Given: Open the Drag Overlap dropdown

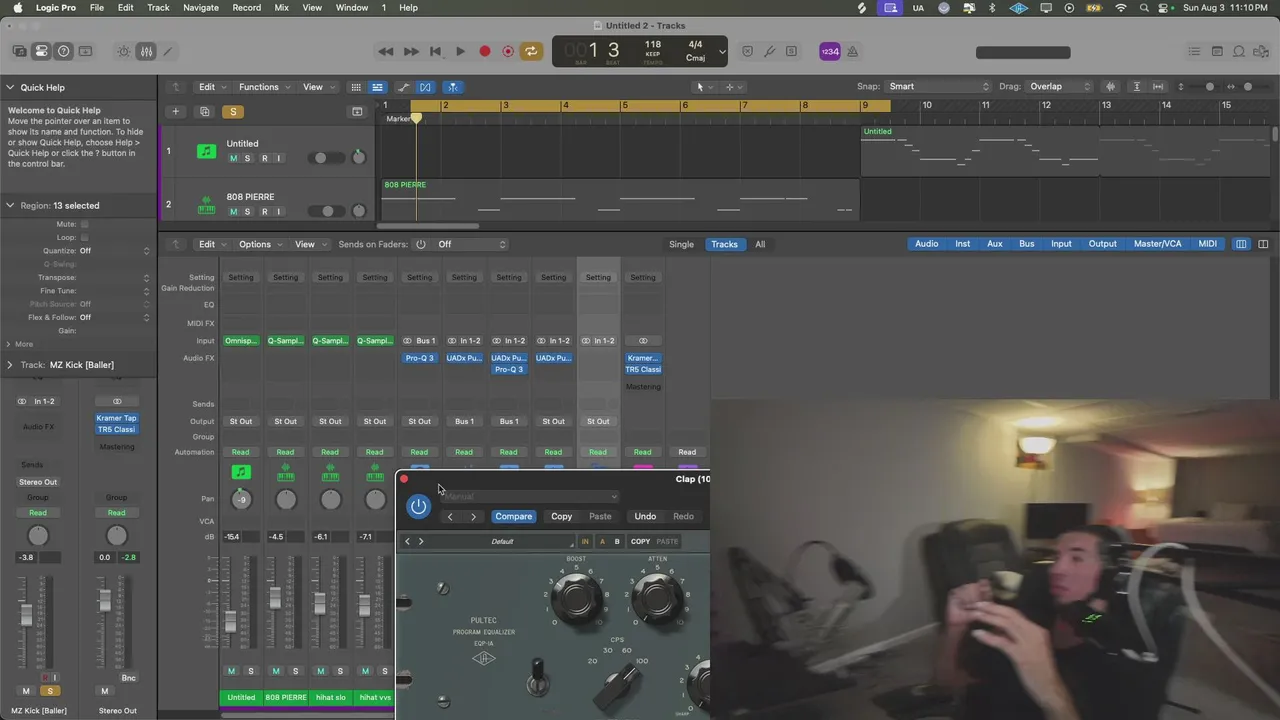Looking at the screenshot, I should point(1059,87).
